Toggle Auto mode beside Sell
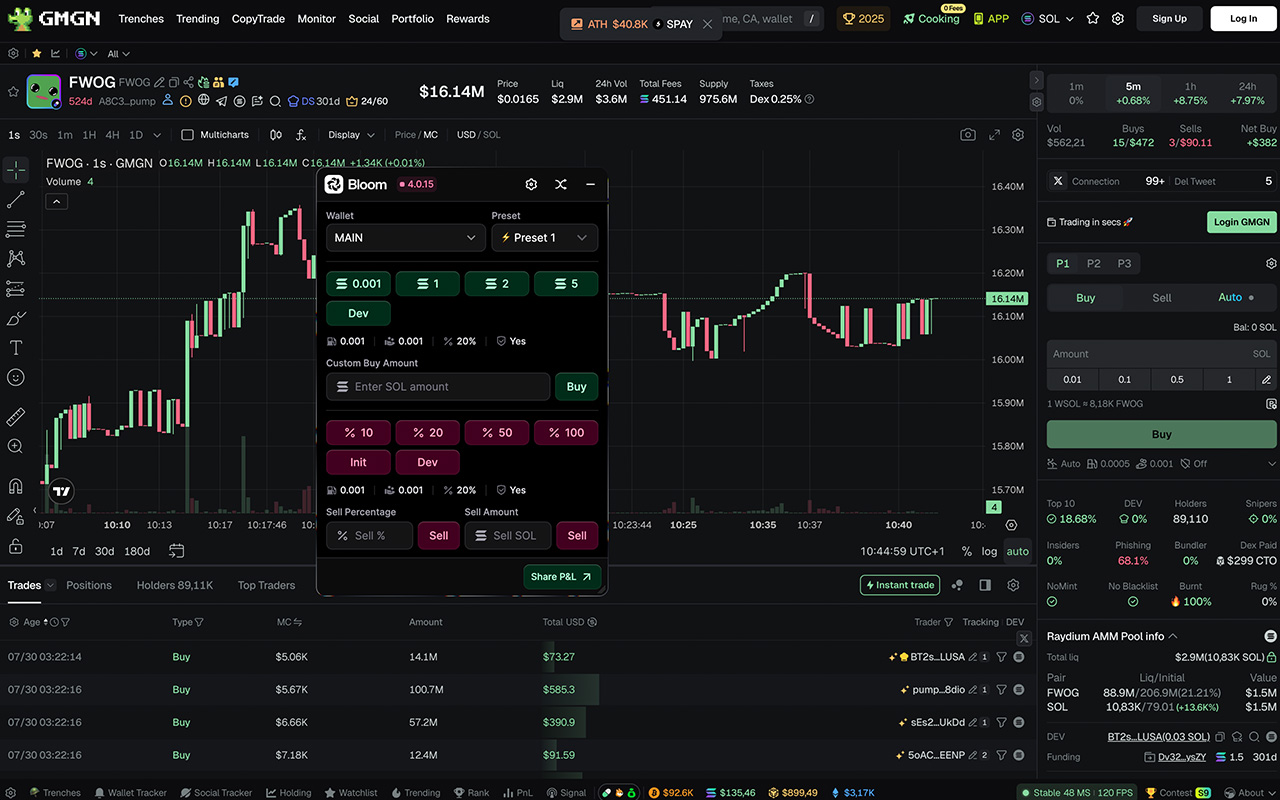The width and height of the screenshot is (1280, 800). coord(1236,298)
